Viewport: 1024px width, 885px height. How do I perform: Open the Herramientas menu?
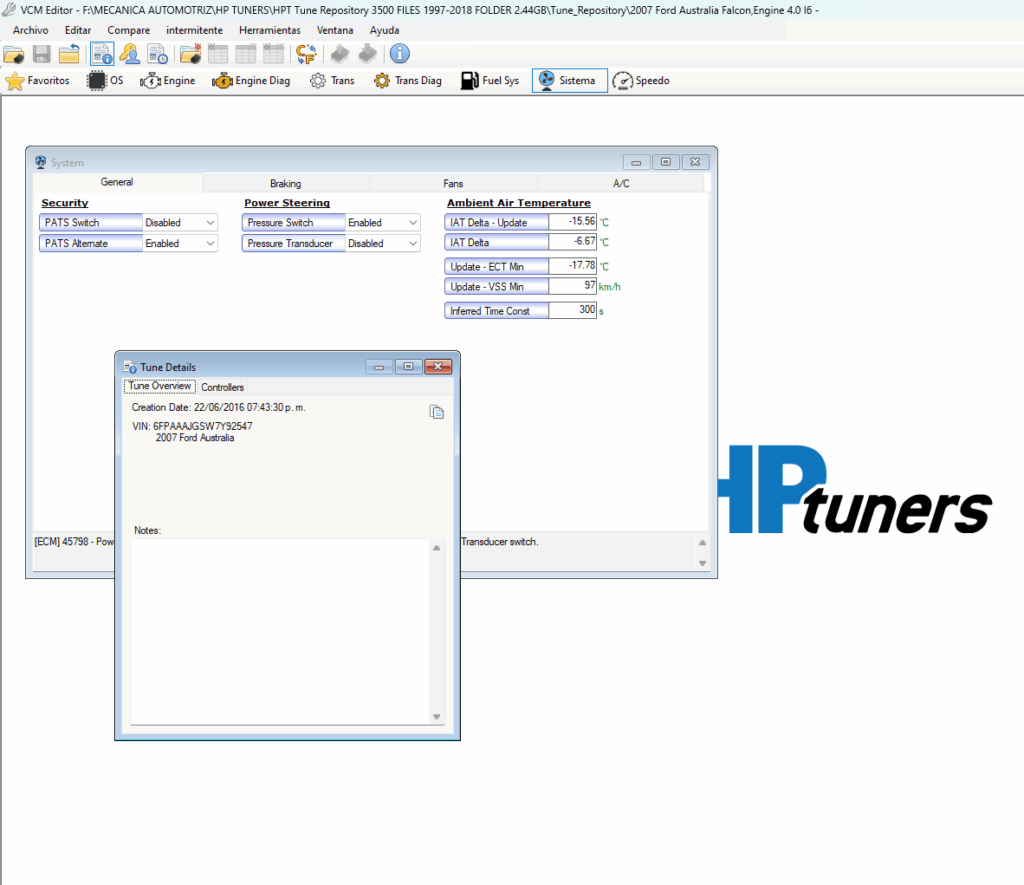270,30
